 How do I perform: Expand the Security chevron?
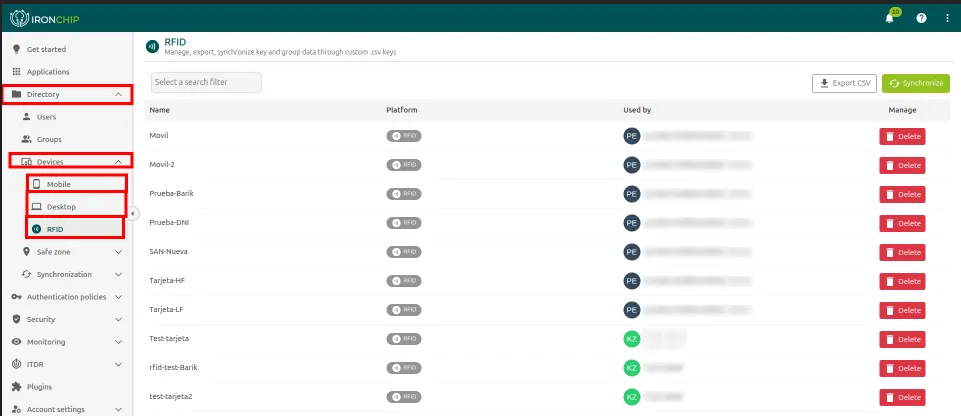click(119, 319)
